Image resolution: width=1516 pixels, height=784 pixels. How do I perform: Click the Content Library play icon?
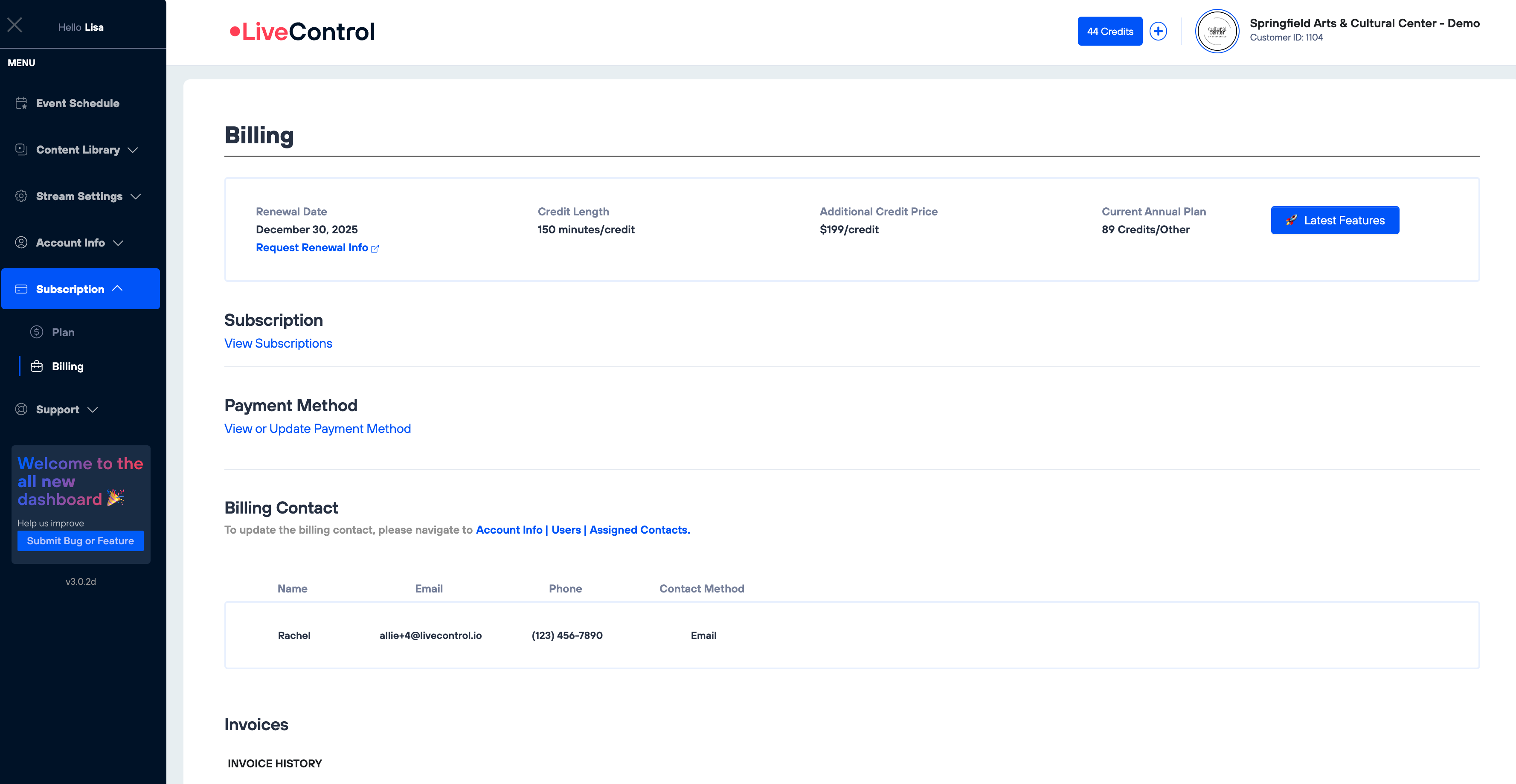21,149
